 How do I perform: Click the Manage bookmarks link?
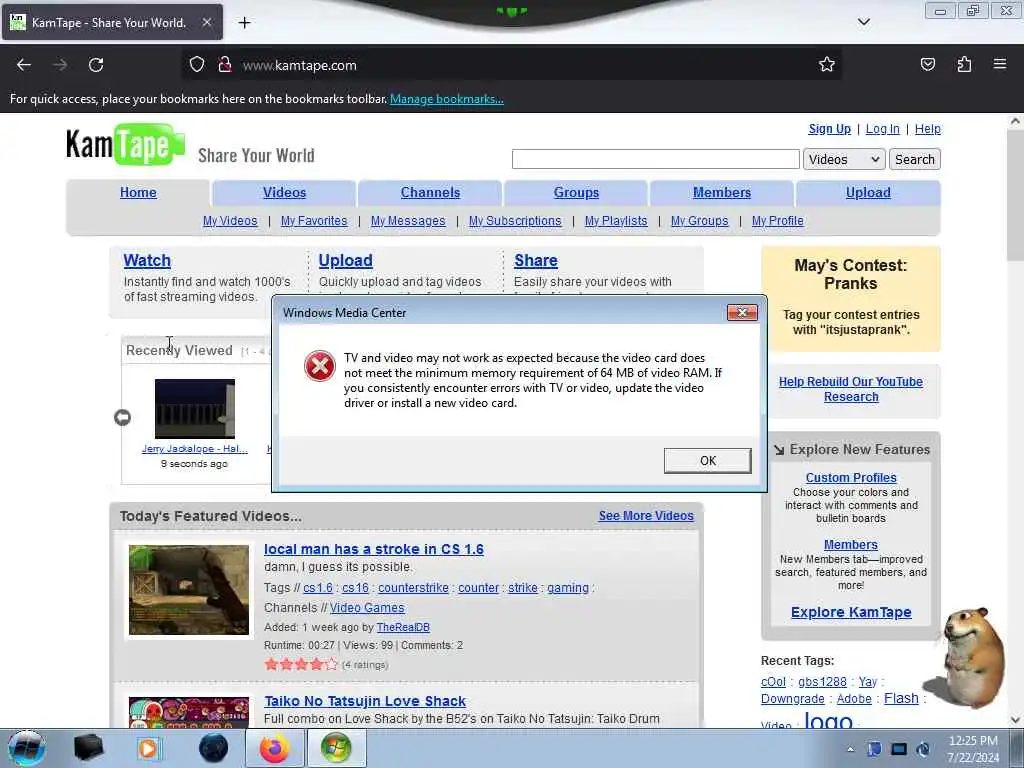pyautogui.click(x=447, y=99)
